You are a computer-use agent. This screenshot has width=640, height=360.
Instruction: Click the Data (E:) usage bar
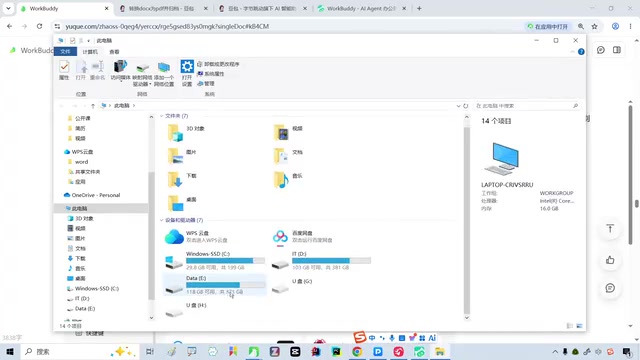click(x=225, y=284)
